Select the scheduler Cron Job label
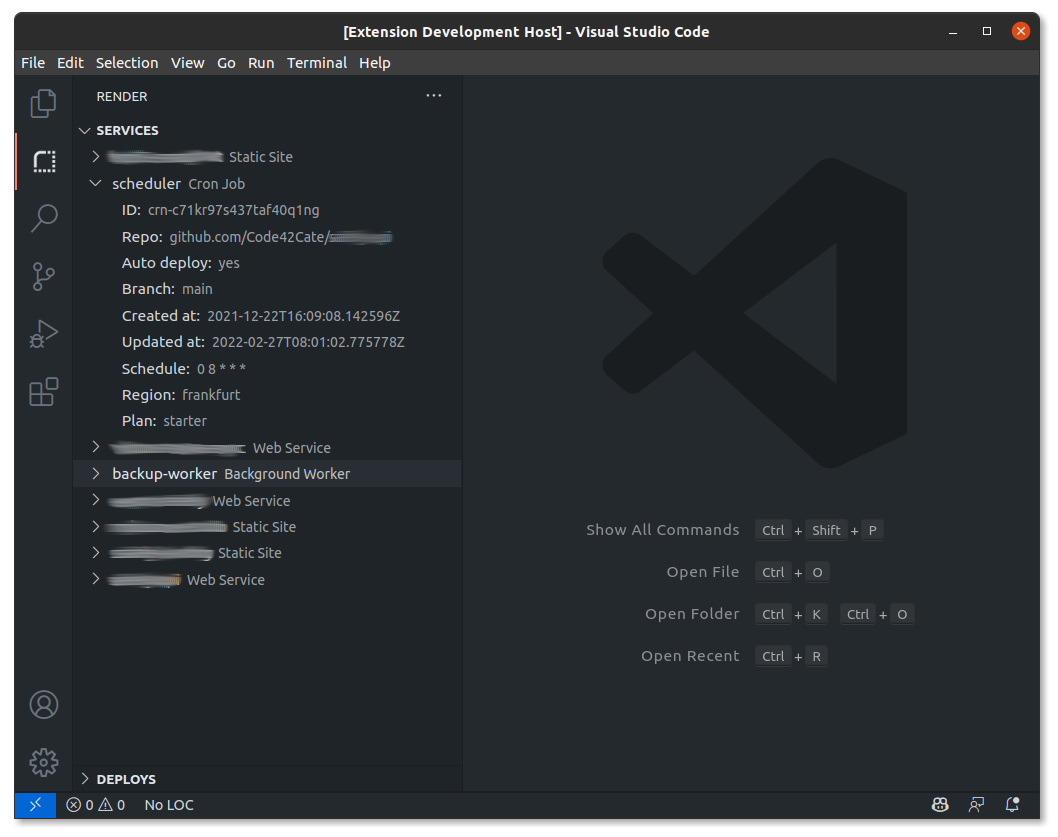 pos(178,184)
